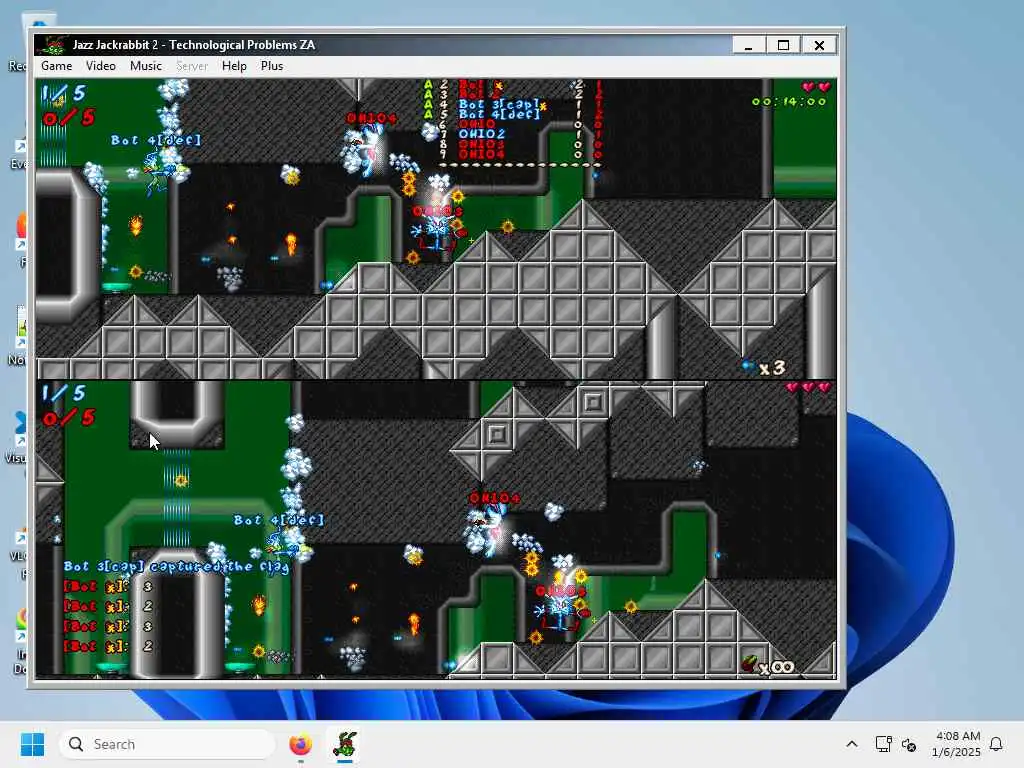Click the taskbar Search box
The width and height of the screenshot is (1024, 768).
[167, 744]
